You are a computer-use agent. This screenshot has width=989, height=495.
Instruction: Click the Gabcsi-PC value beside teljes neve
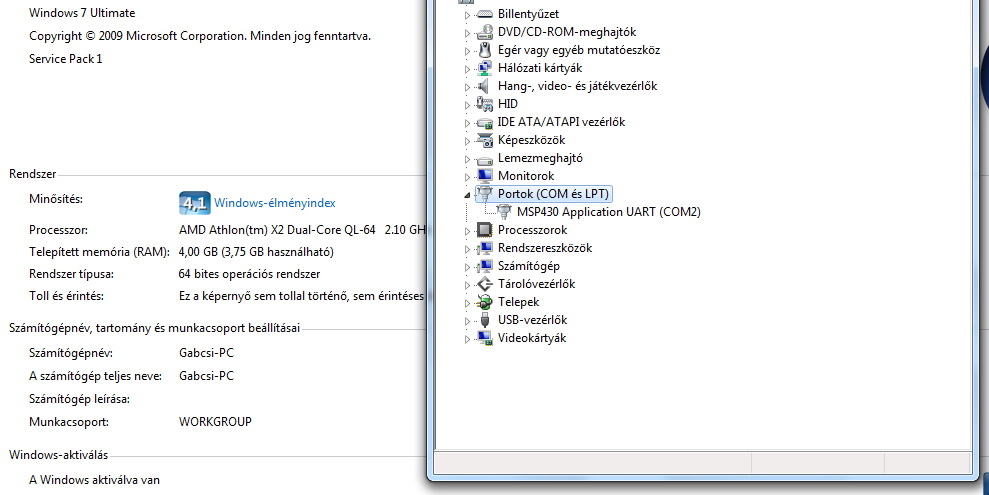(206, 376)
